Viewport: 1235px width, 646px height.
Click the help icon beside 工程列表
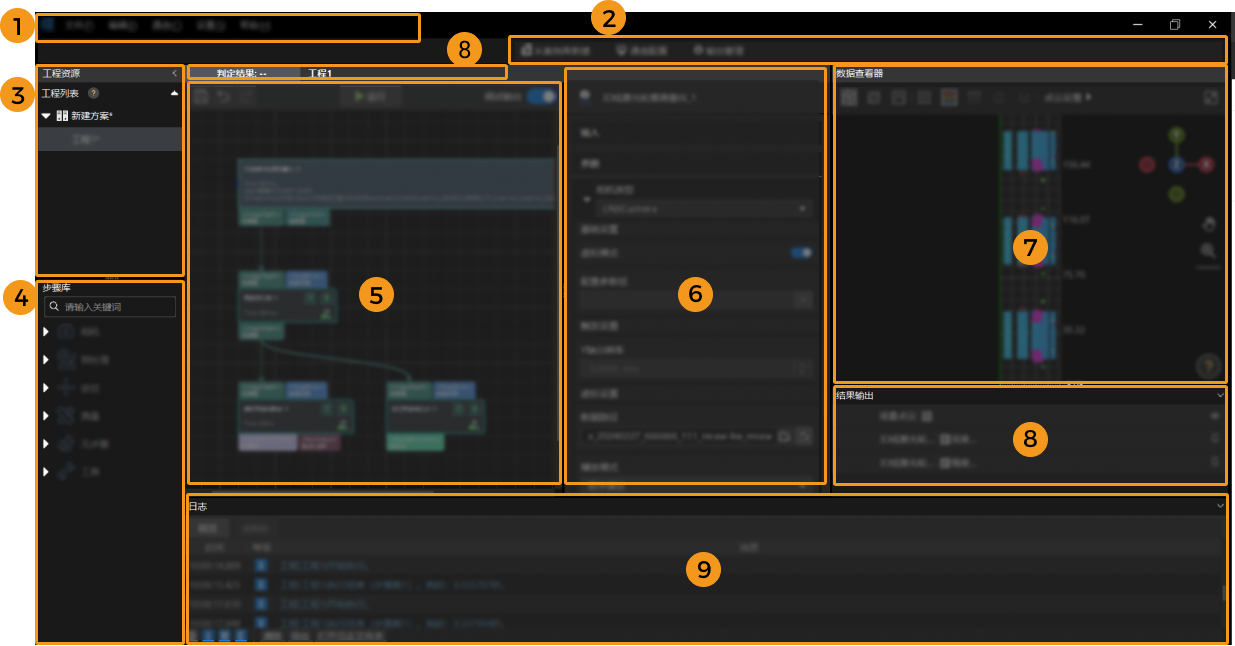point(94,93)
